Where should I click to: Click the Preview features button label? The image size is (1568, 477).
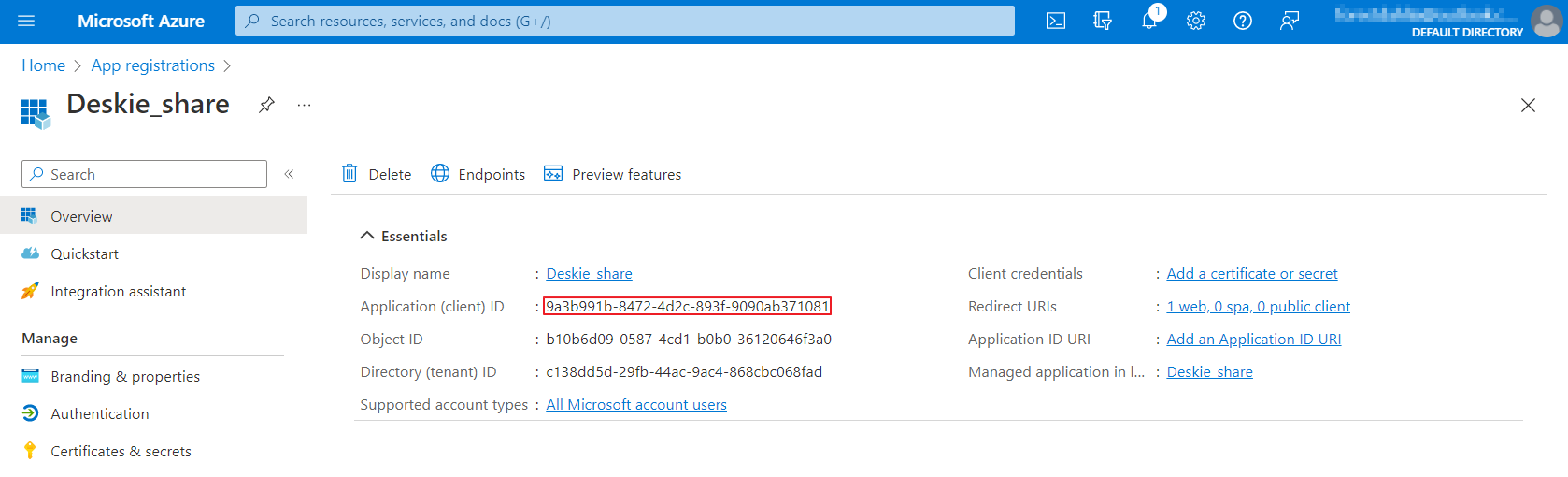tap(626, 174)
